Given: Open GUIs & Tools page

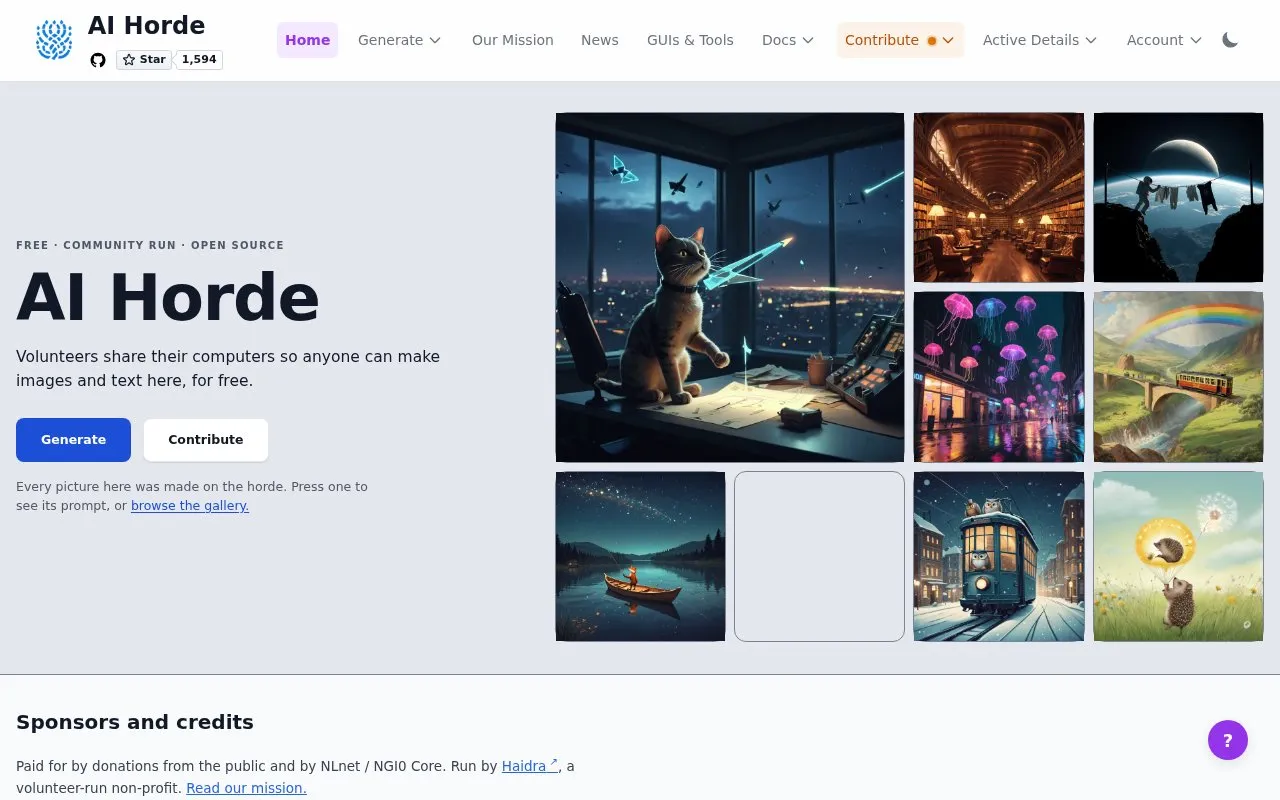Looking at the screenshot, I should click(x=690, y=40).
